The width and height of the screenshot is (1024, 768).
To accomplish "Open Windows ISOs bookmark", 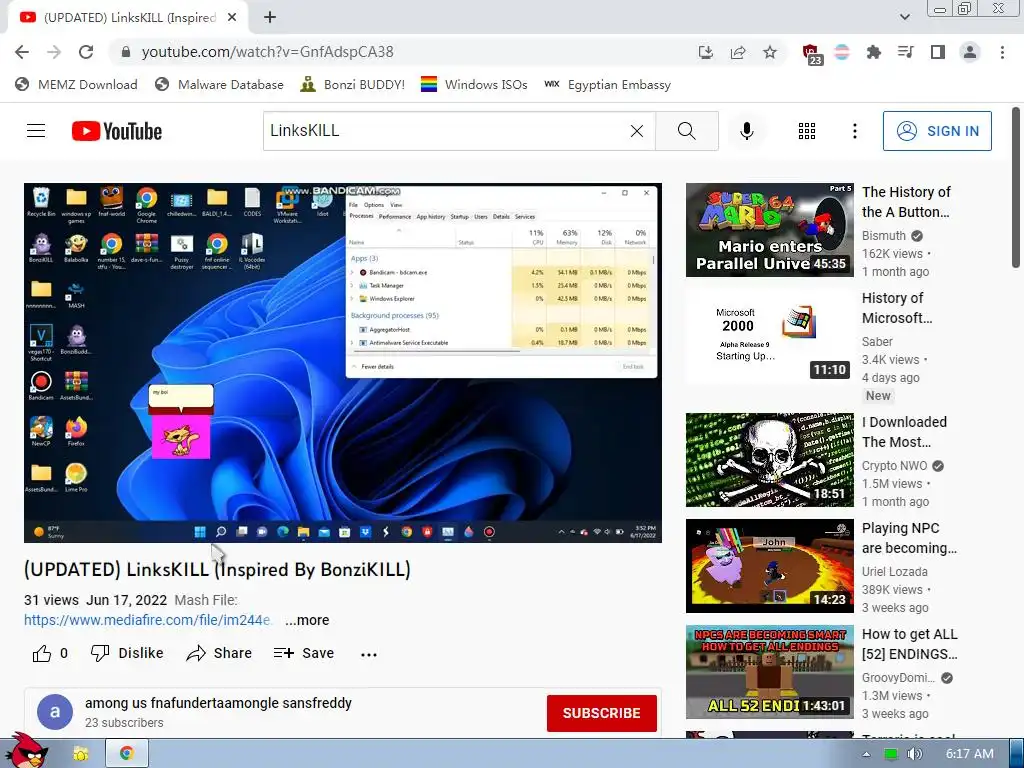I will [x=474, y=85].
